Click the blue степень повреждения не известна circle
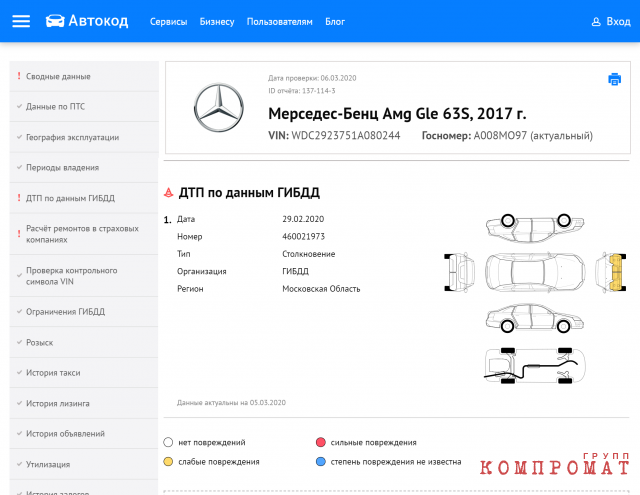The image size is (640, 495). pos(321,462)
